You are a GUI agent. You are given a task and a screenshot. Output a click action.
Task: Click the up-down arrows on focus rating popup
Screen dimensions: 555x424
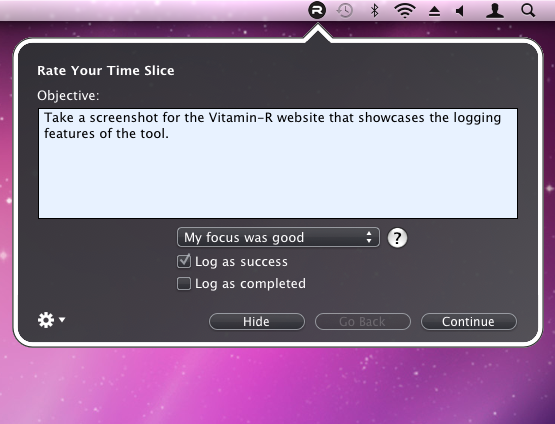click(369, 237)
